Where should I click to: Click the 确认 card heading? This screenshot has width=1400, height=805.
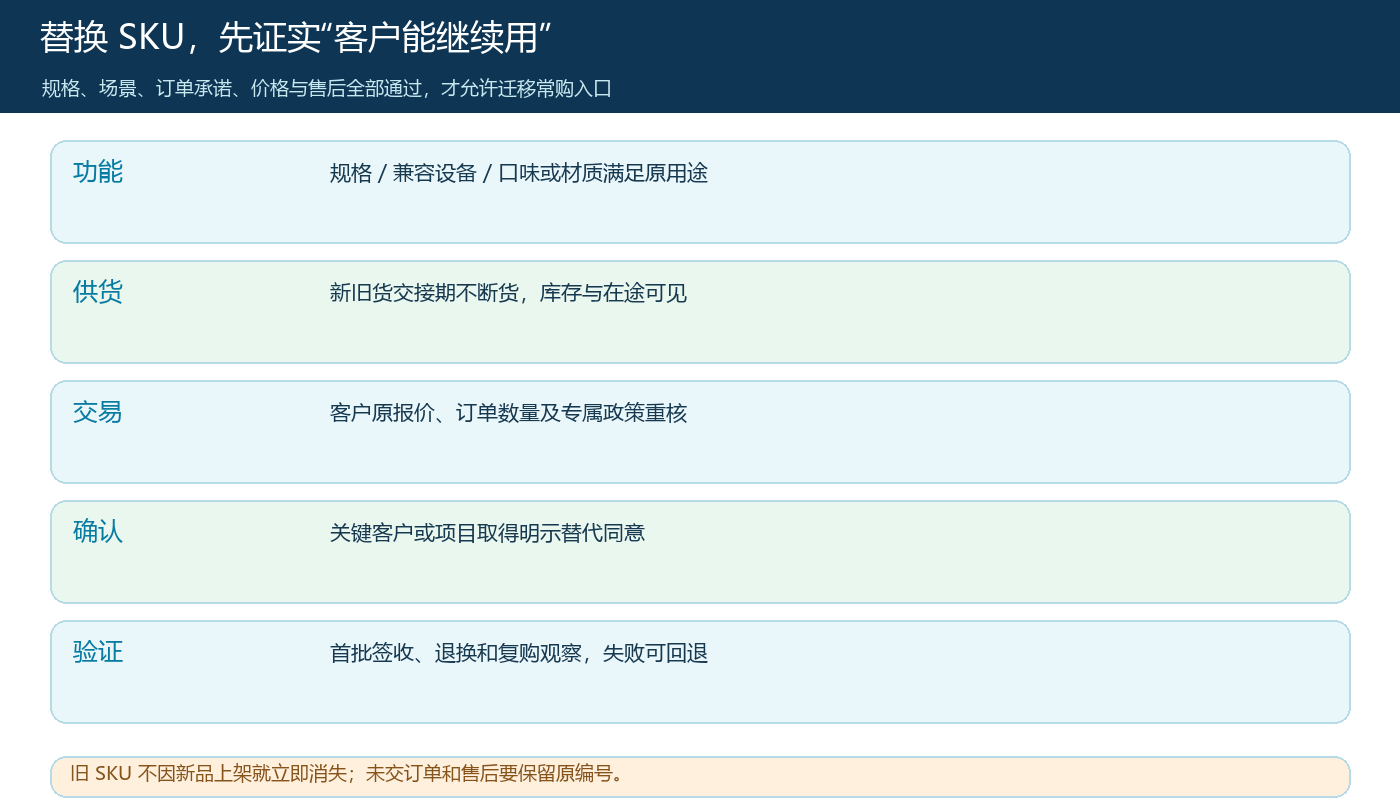[98, 532]
